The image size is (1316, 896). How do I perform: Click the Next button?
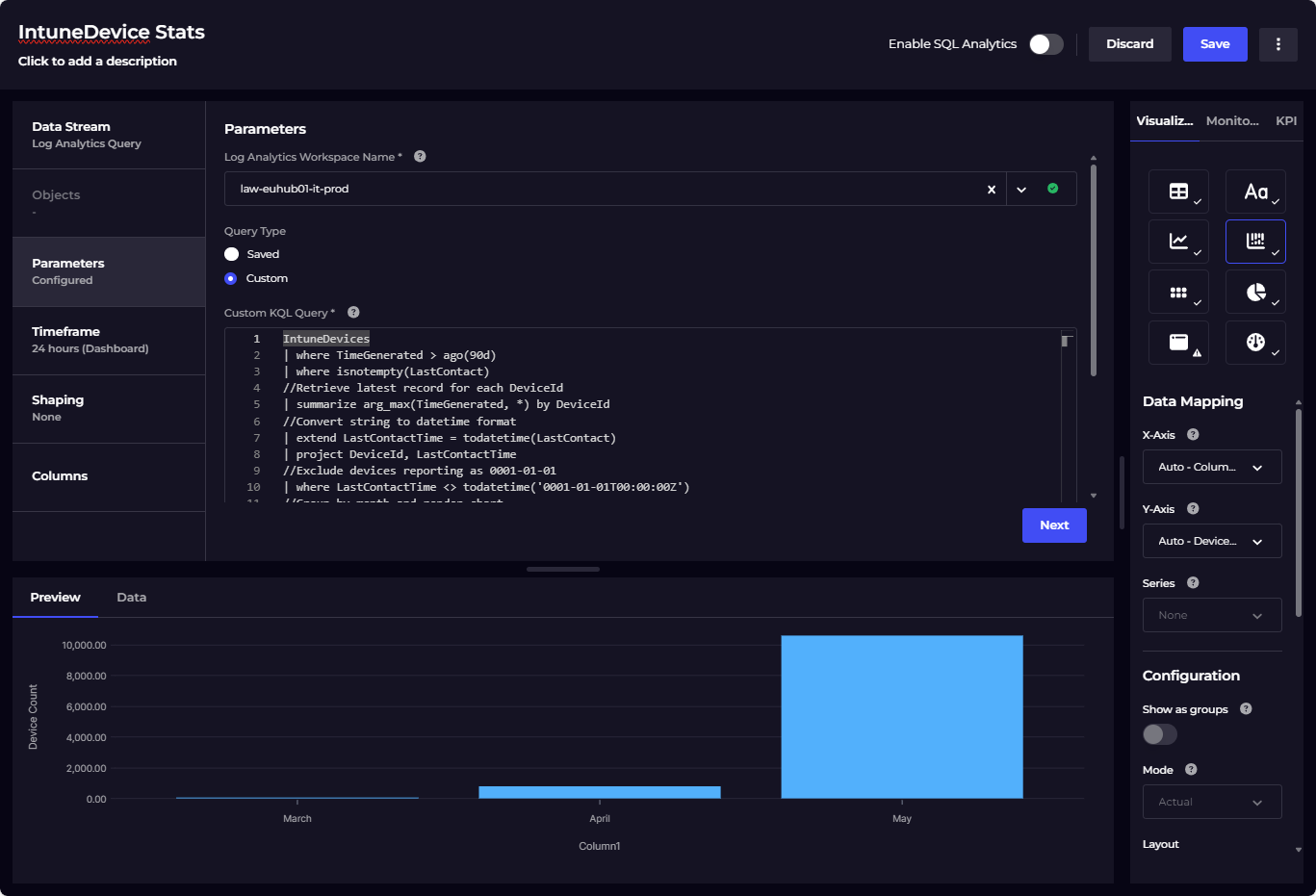pyautogui.click(x=1054, y=525)
